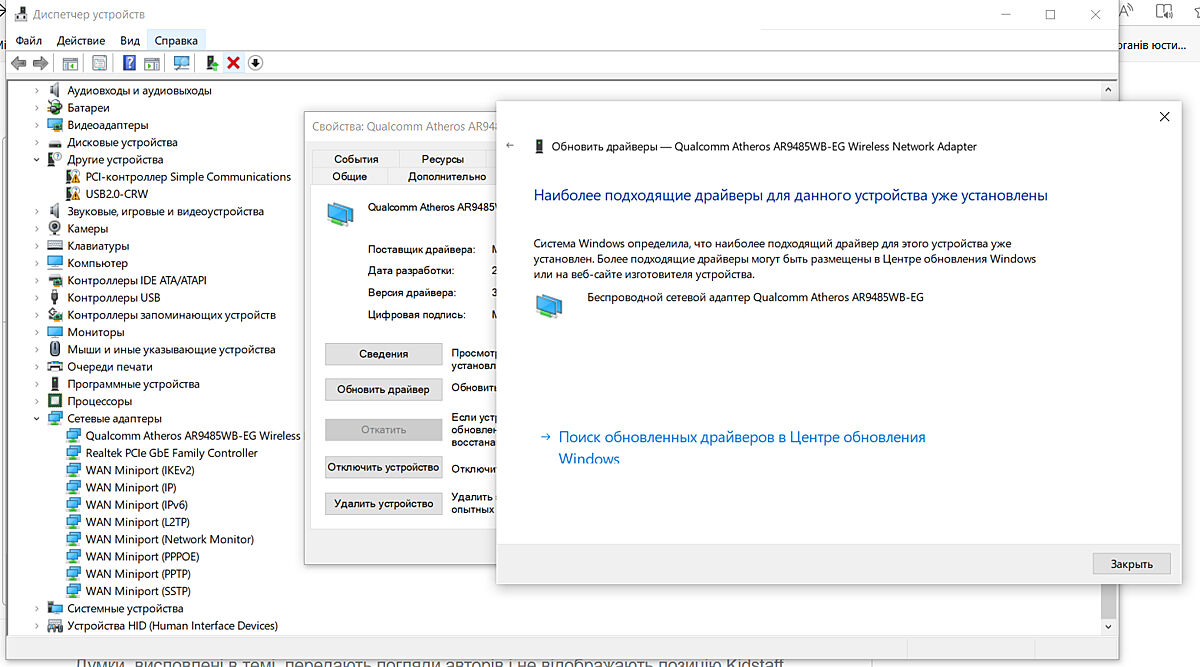Expand the Видеоадаптеры category
The image size is (1200, 667).
(37, 125)
